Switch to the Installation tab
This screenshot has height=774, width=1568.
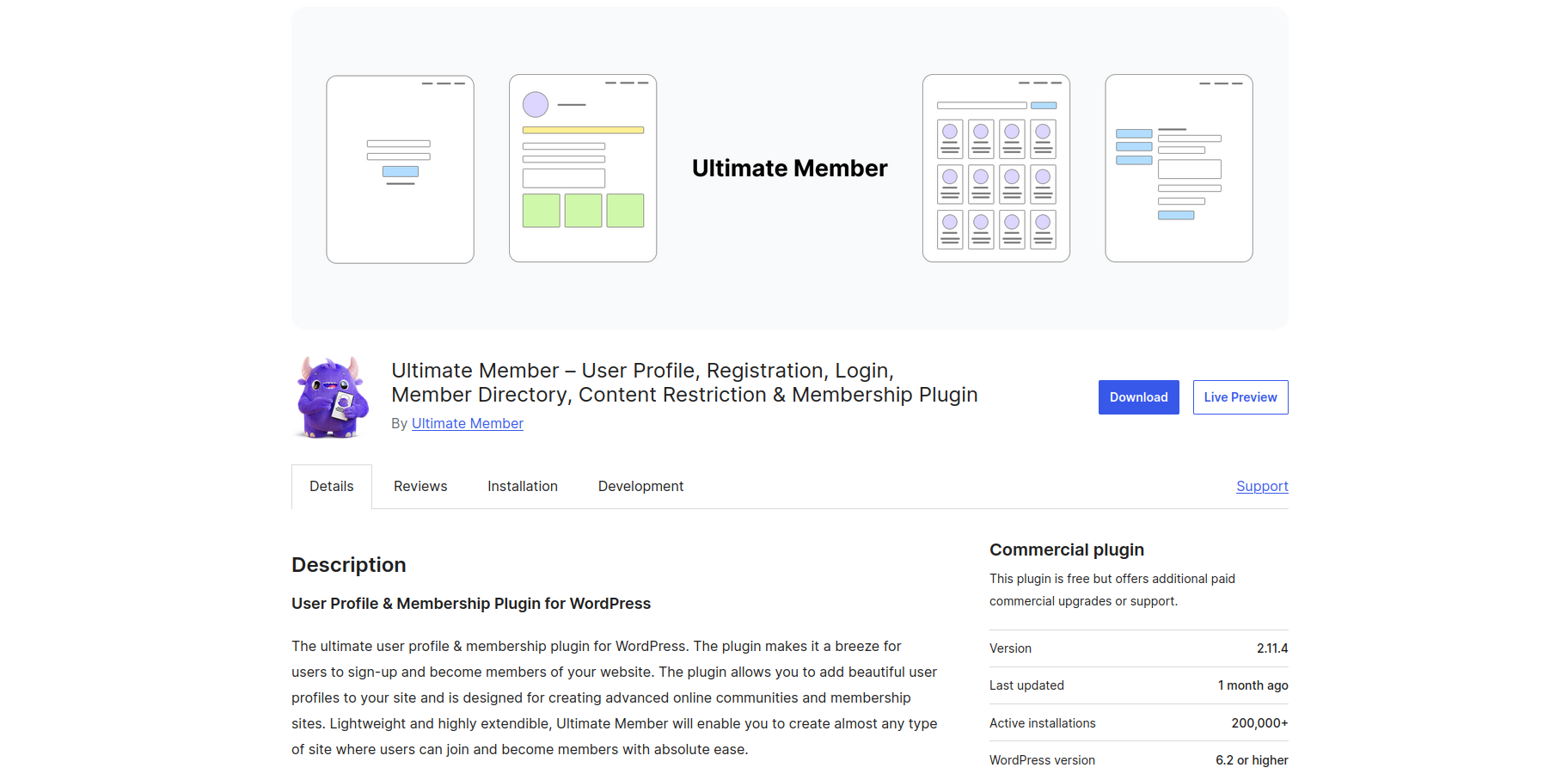pyautogui.click(x=523, y=487)
